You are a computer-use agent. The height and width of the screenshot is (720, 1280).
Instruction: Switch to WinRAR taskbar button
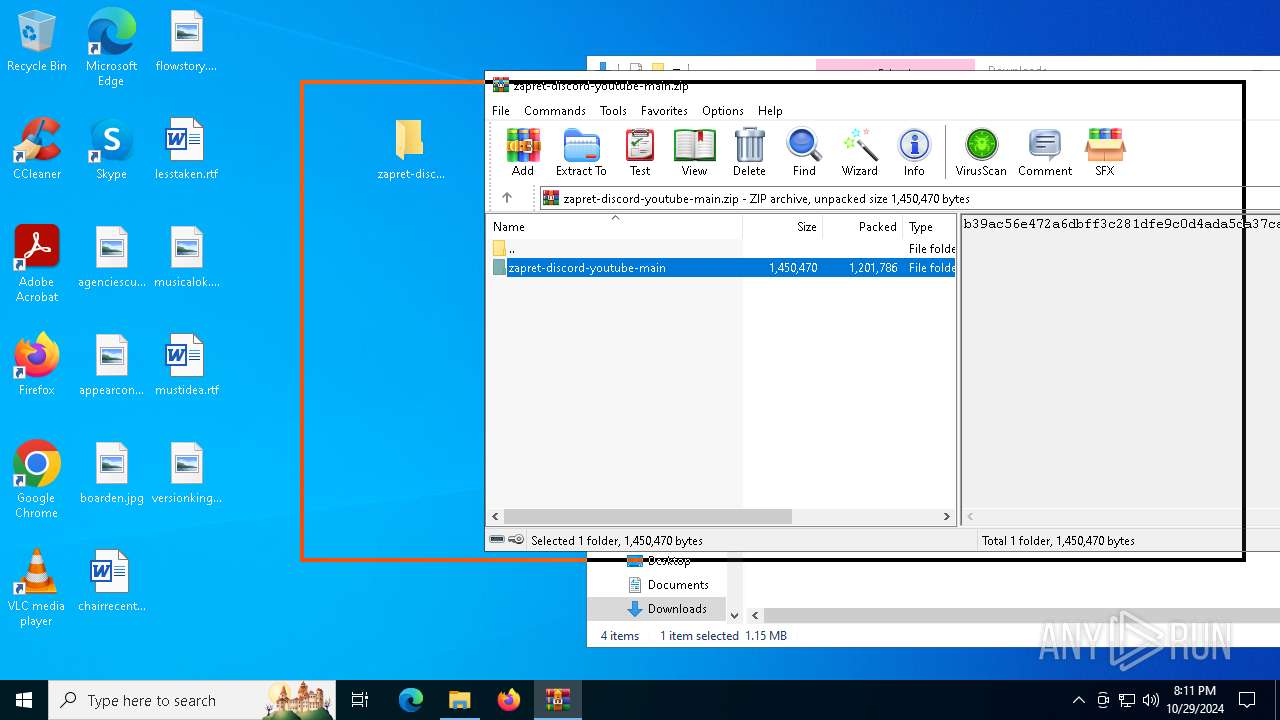[557, 700]
